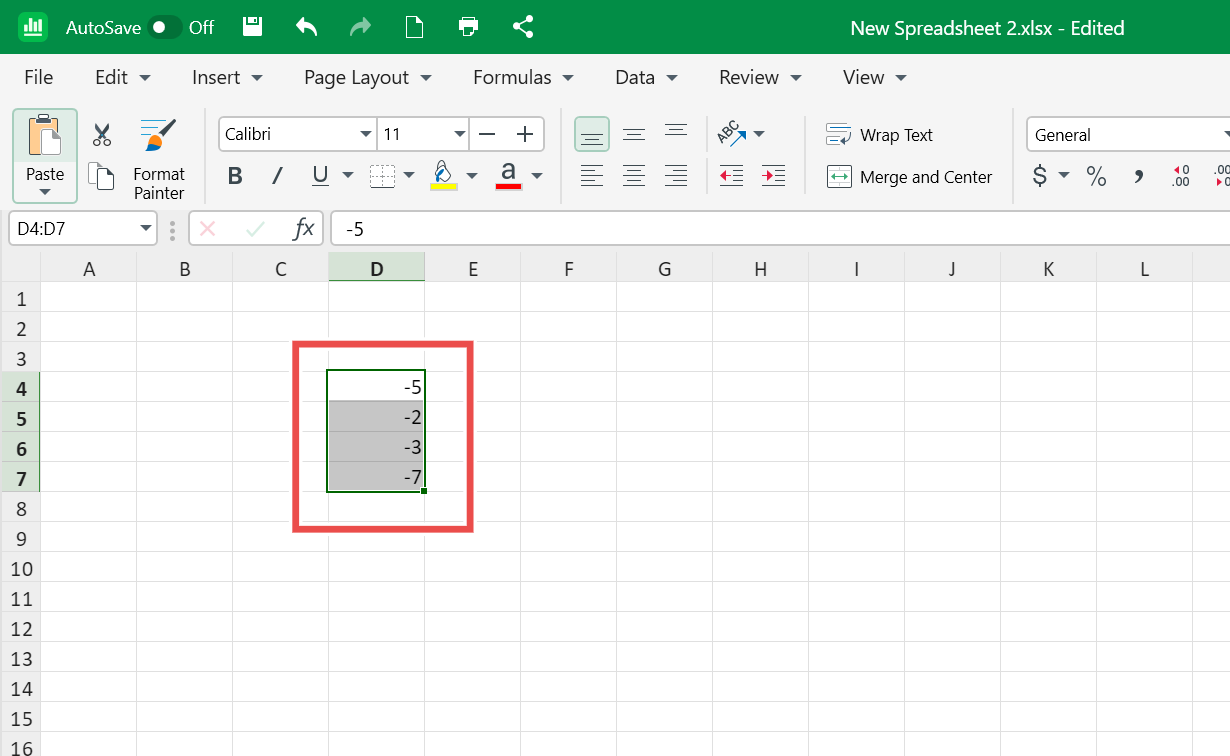Expand the Name Box dropdown arrow
This screenshot has width=1230, height=756.
coord(147,229)
